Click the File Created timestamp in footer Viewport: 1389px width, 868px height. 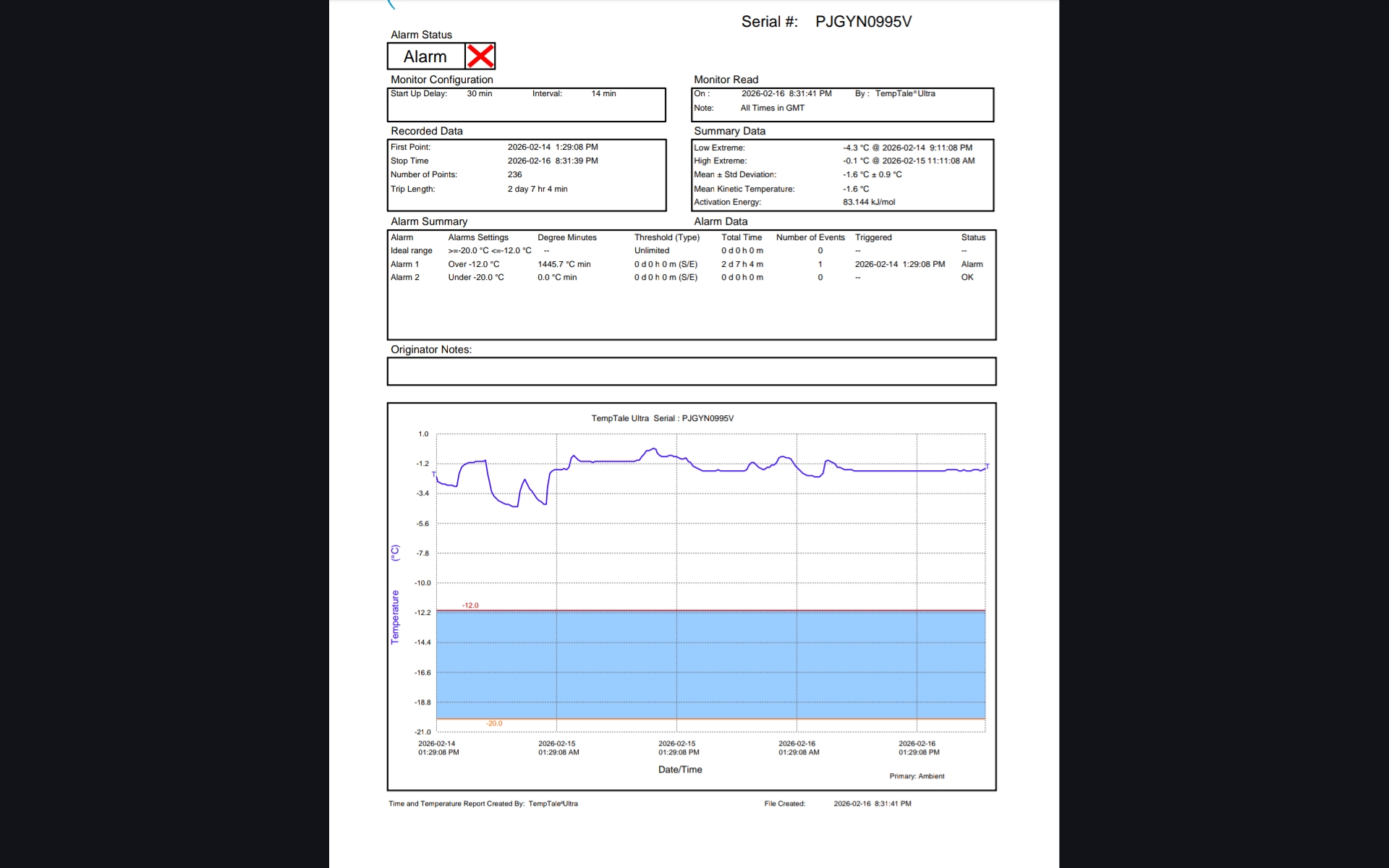(x=872, y=804)
